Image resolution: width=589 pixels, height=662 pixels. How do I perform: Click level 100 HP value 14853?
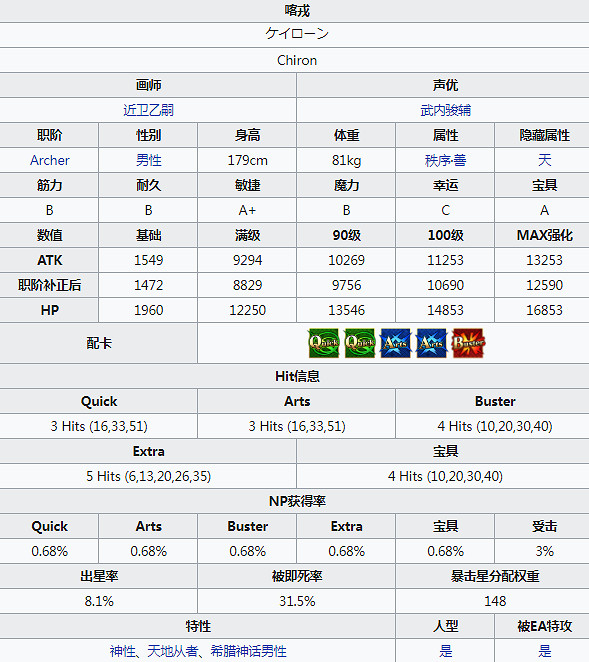(445, 310)
